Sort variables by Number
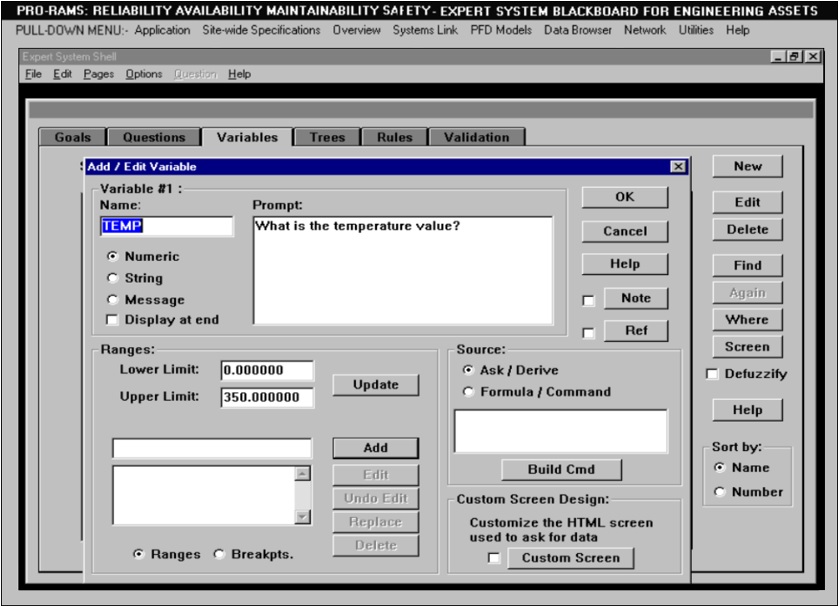Screen dimensions: 839x607 click(720, 491)
